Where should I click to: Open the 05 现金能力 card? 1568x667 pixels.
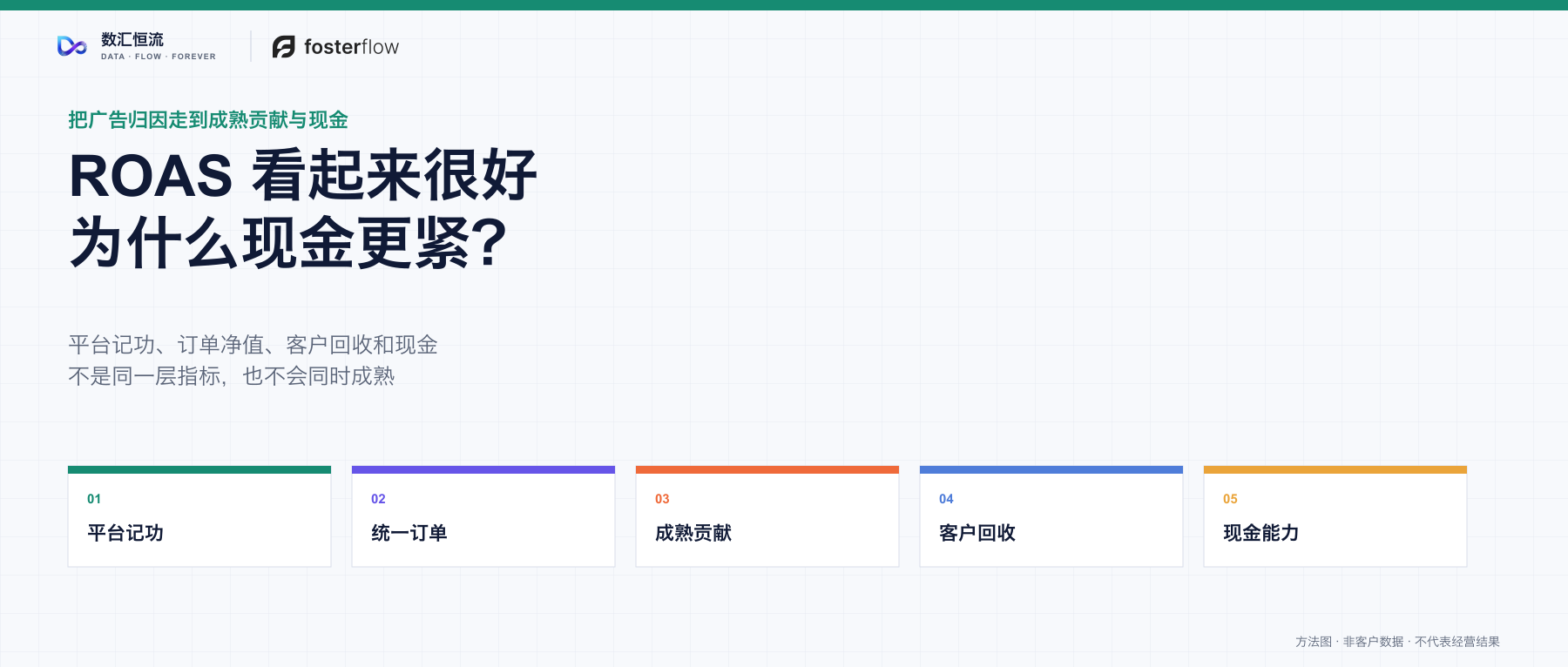pos(1335,516)
